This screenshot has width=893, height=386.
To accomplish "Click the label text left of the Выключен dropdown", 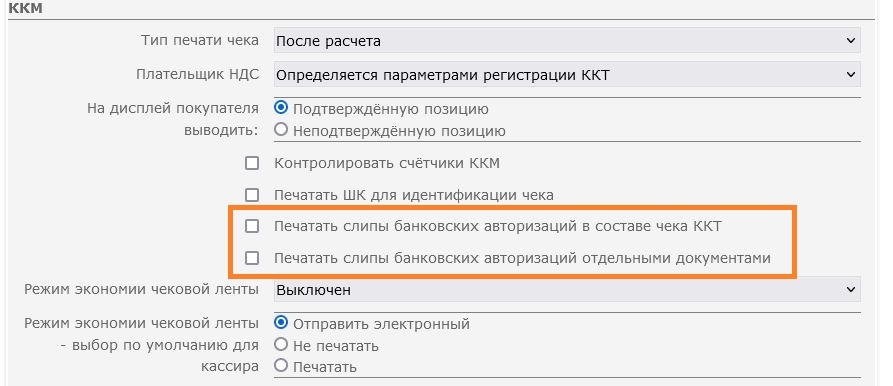I will click(141, 289).
